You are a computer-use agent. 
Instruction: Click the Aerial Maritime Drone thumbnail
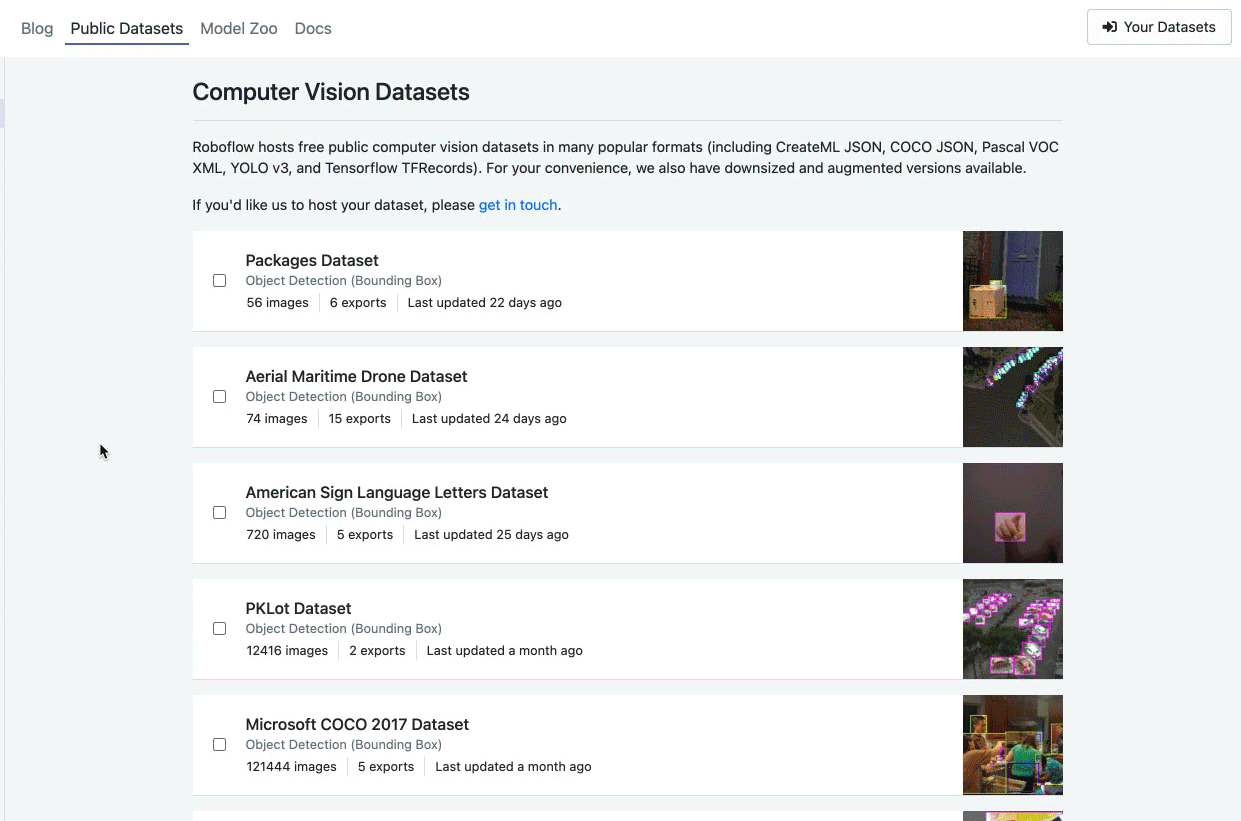(1012, 397)
